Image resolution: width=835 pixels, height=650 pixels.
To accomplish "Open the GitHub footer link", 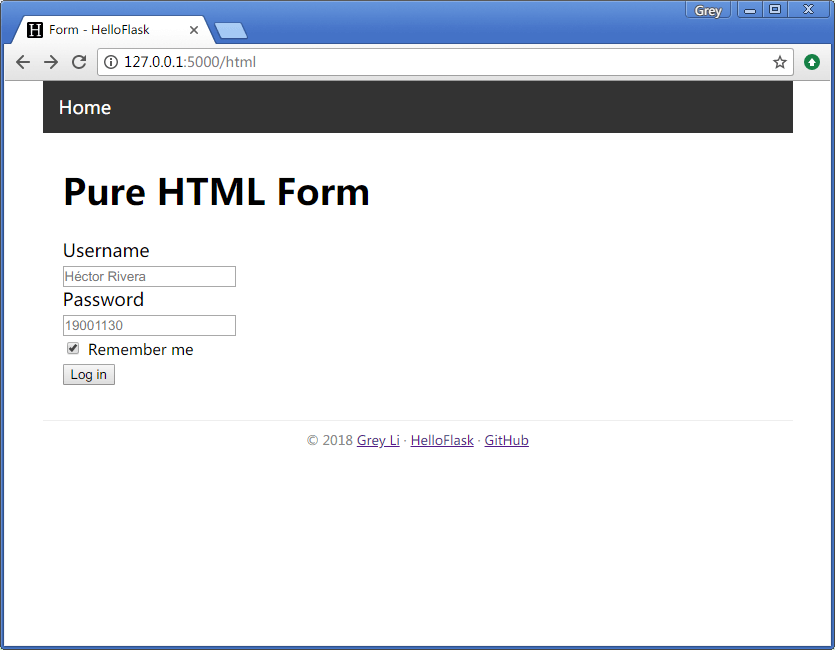I will (x=506, y=440).
